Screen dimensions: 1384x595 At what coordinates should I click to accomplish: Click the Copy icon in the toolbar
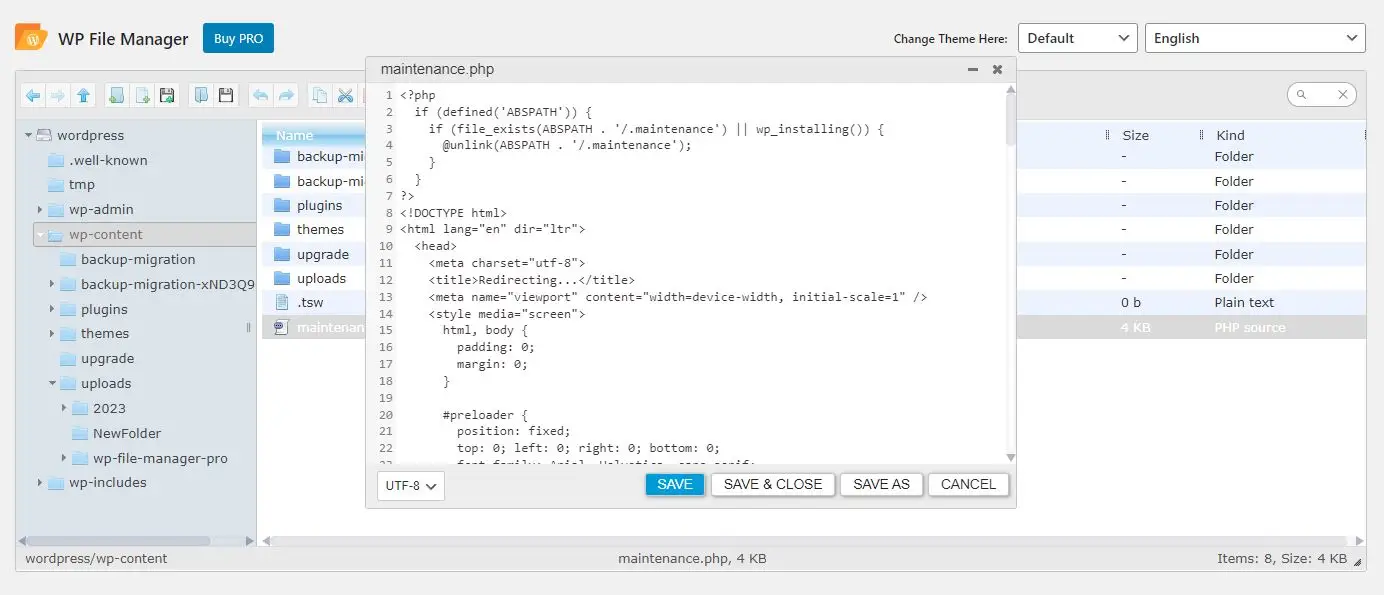click(x=320, y=94)
